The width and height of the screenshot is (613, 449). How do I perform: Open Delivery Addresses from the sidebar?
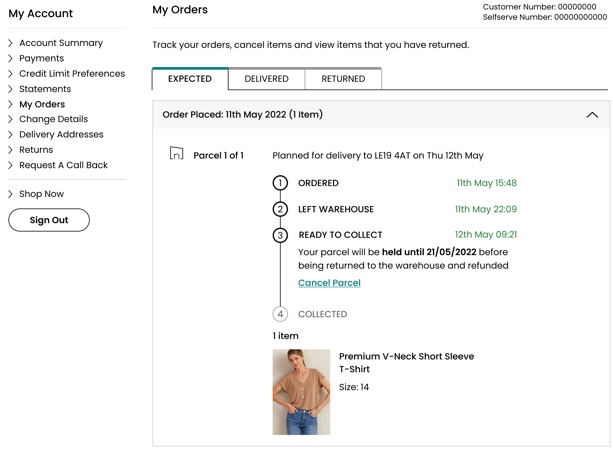tap(61, 134)
